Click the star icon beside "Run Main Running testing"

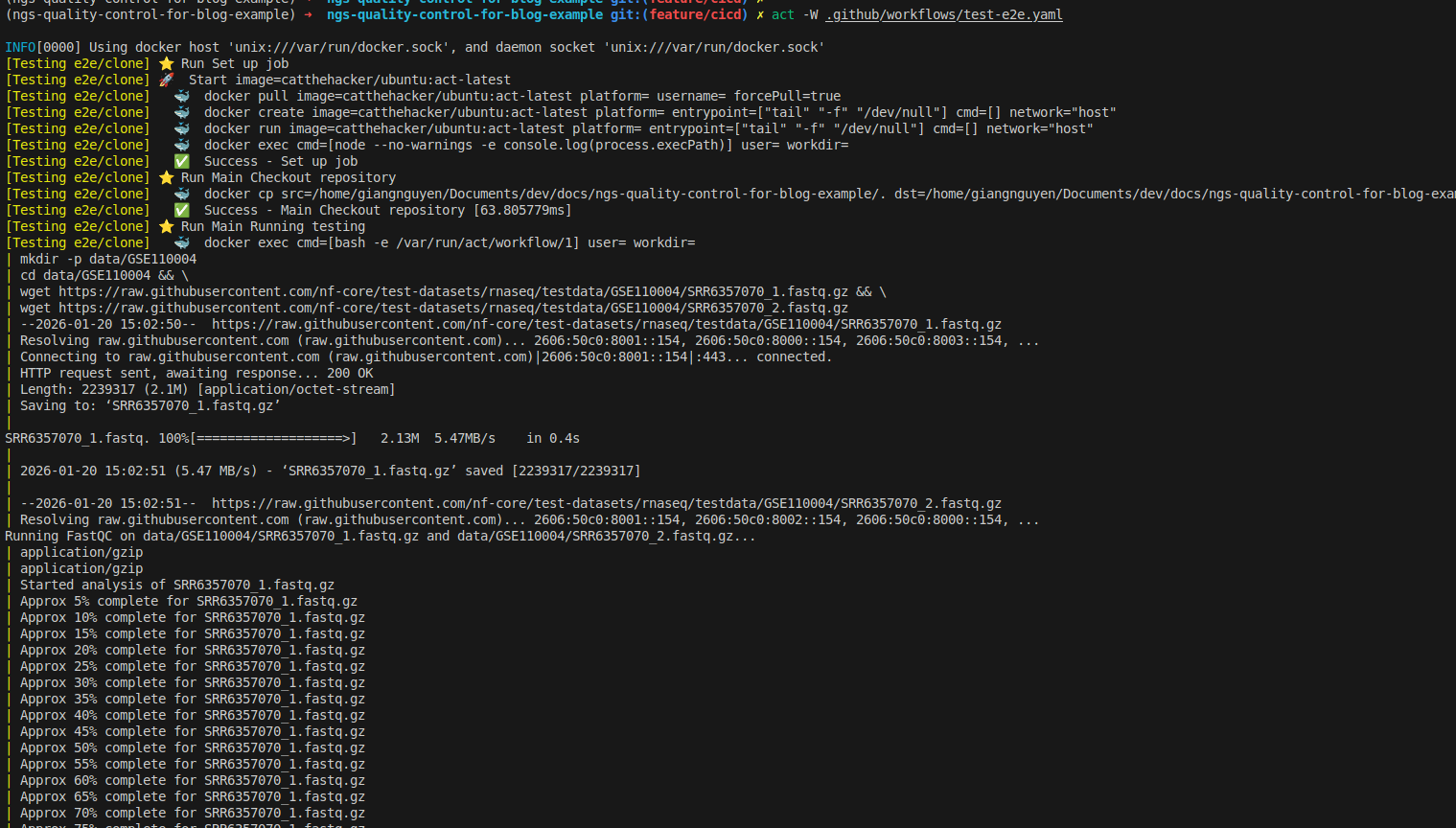click(166, 226)
